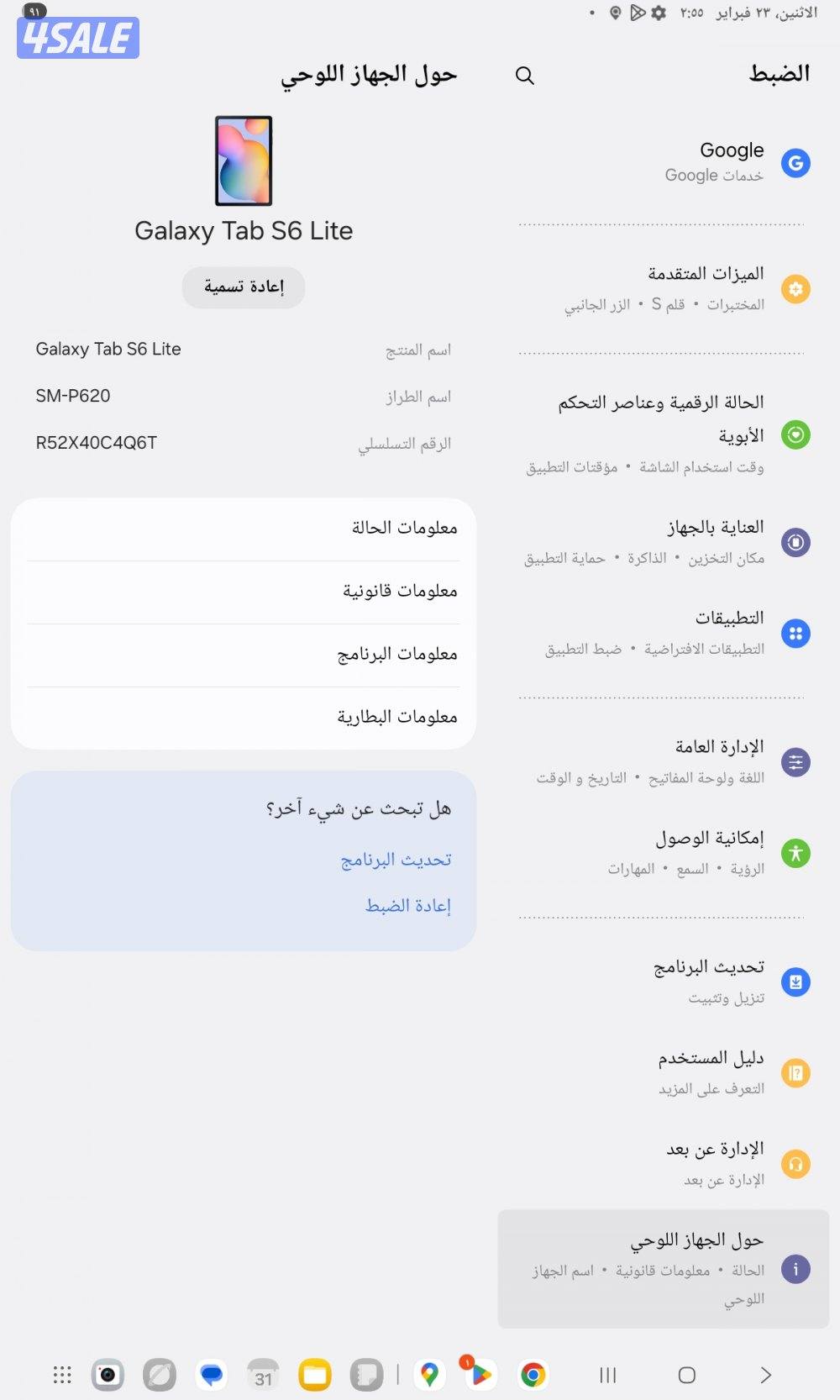Tap the home button in navigation bar
The image size is (840, 1400).
coord(686,1375)
